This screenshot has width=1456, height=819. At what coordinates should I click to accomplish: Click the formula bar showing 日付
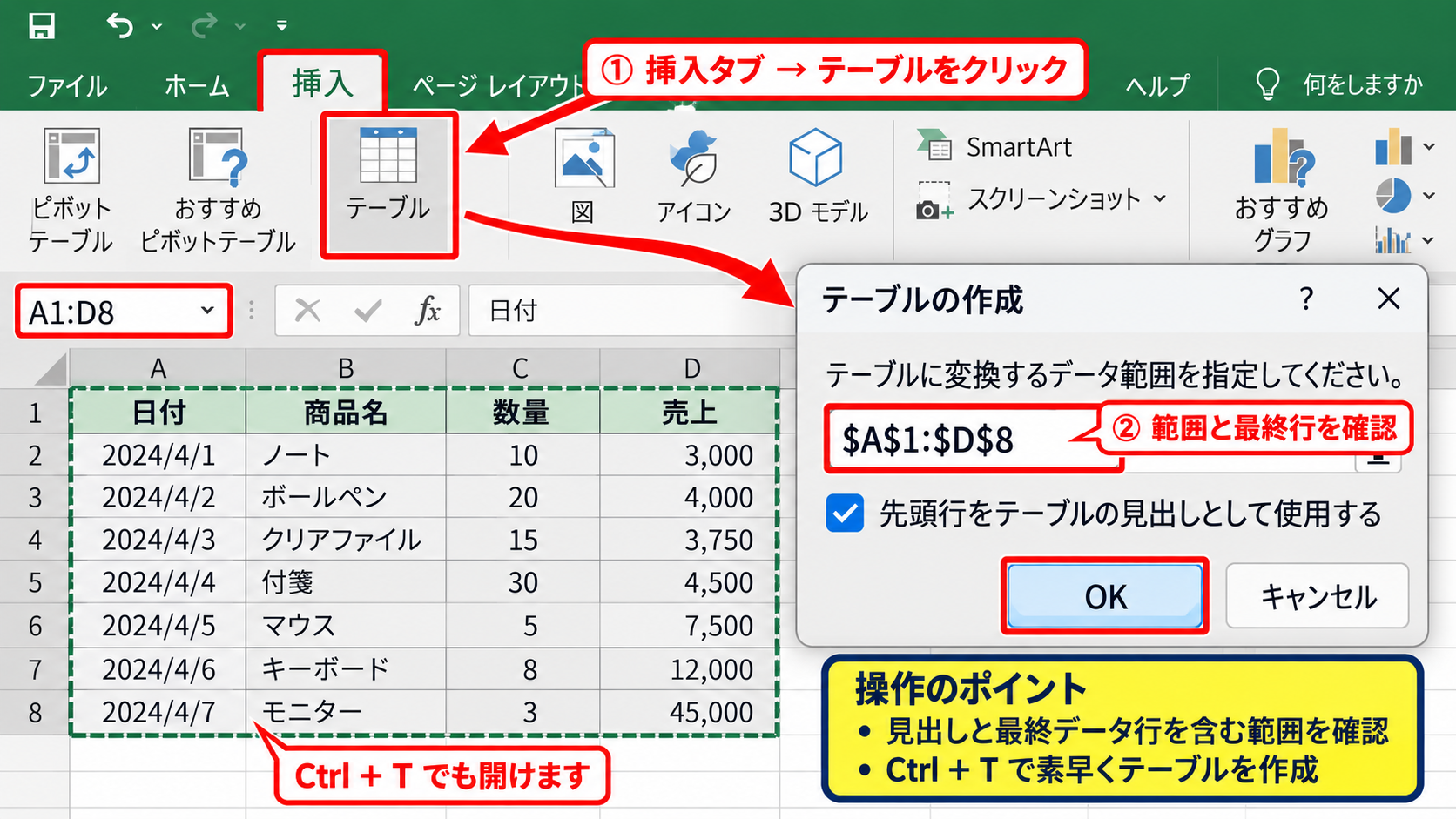coord(630,311)
